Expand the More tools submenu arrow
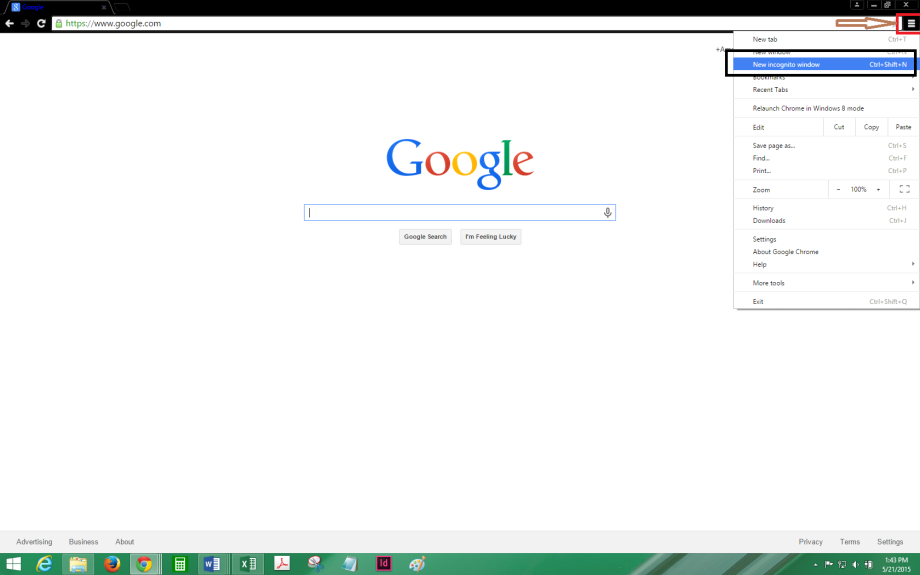This screenshot has height=575, width=920. tap(912, 282)
